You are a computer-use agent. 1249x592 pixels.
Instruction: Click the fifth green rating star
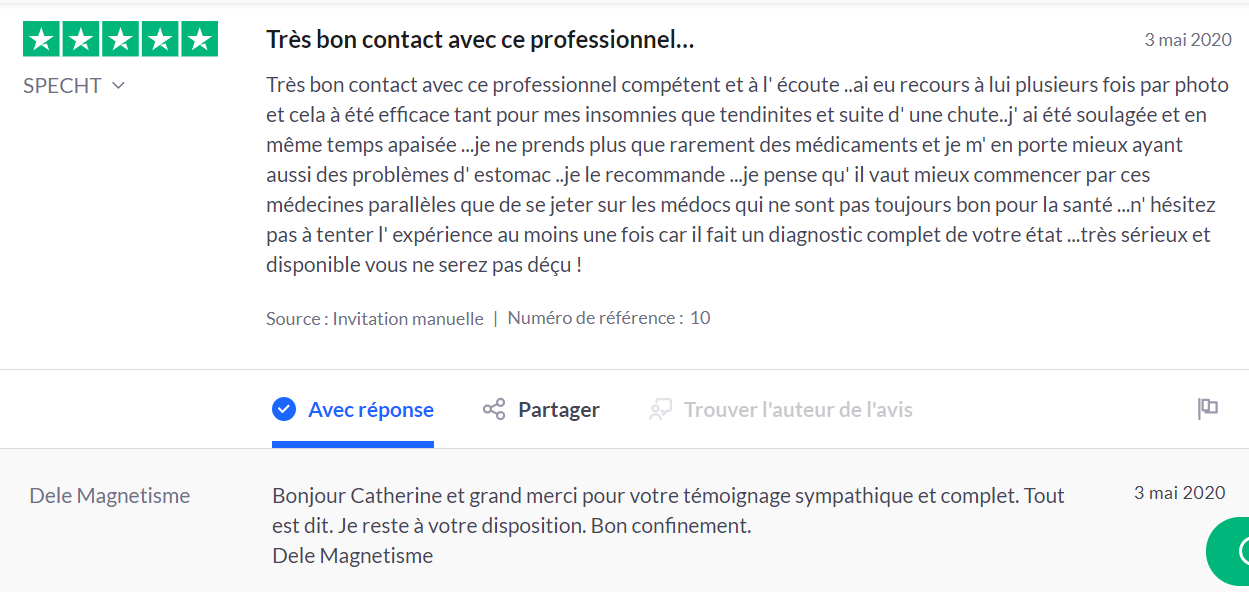[x=200, y=39]
